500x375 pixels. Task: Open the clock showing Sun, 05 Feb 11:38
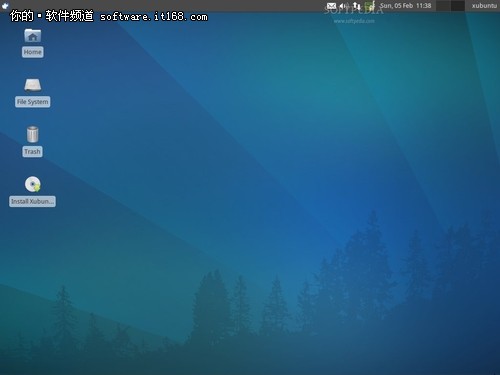(406, 6)
